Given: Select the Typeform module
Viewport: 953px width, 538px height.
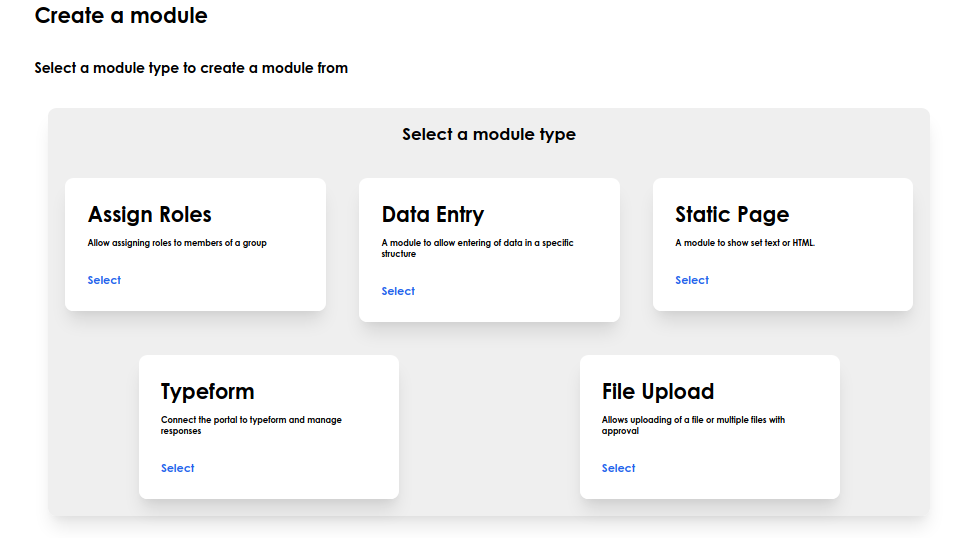Looking at the screenshot, I should [177, 468].
